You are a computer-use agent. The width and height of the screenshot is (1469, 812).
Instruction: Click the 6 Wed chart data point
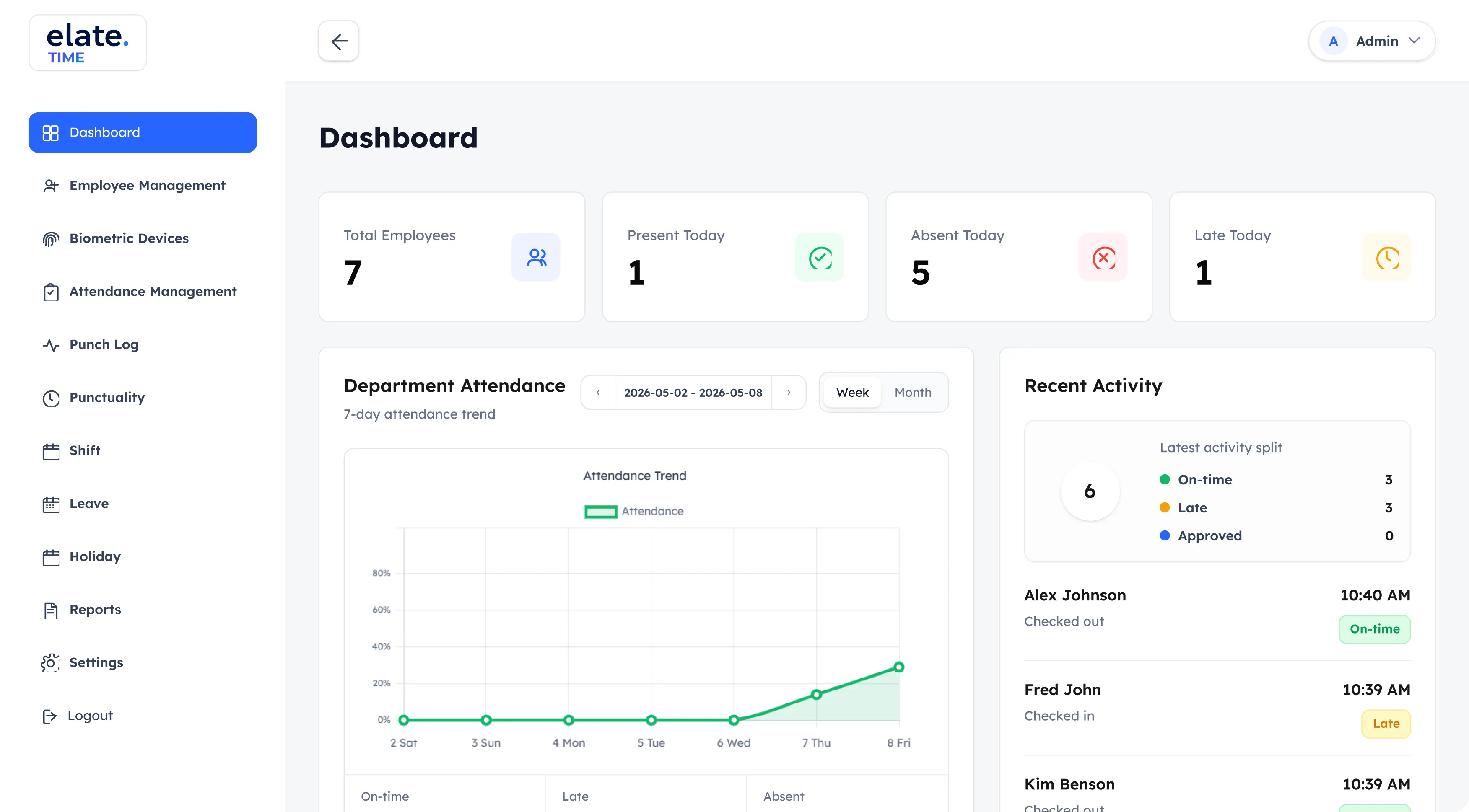pos(734,720)
